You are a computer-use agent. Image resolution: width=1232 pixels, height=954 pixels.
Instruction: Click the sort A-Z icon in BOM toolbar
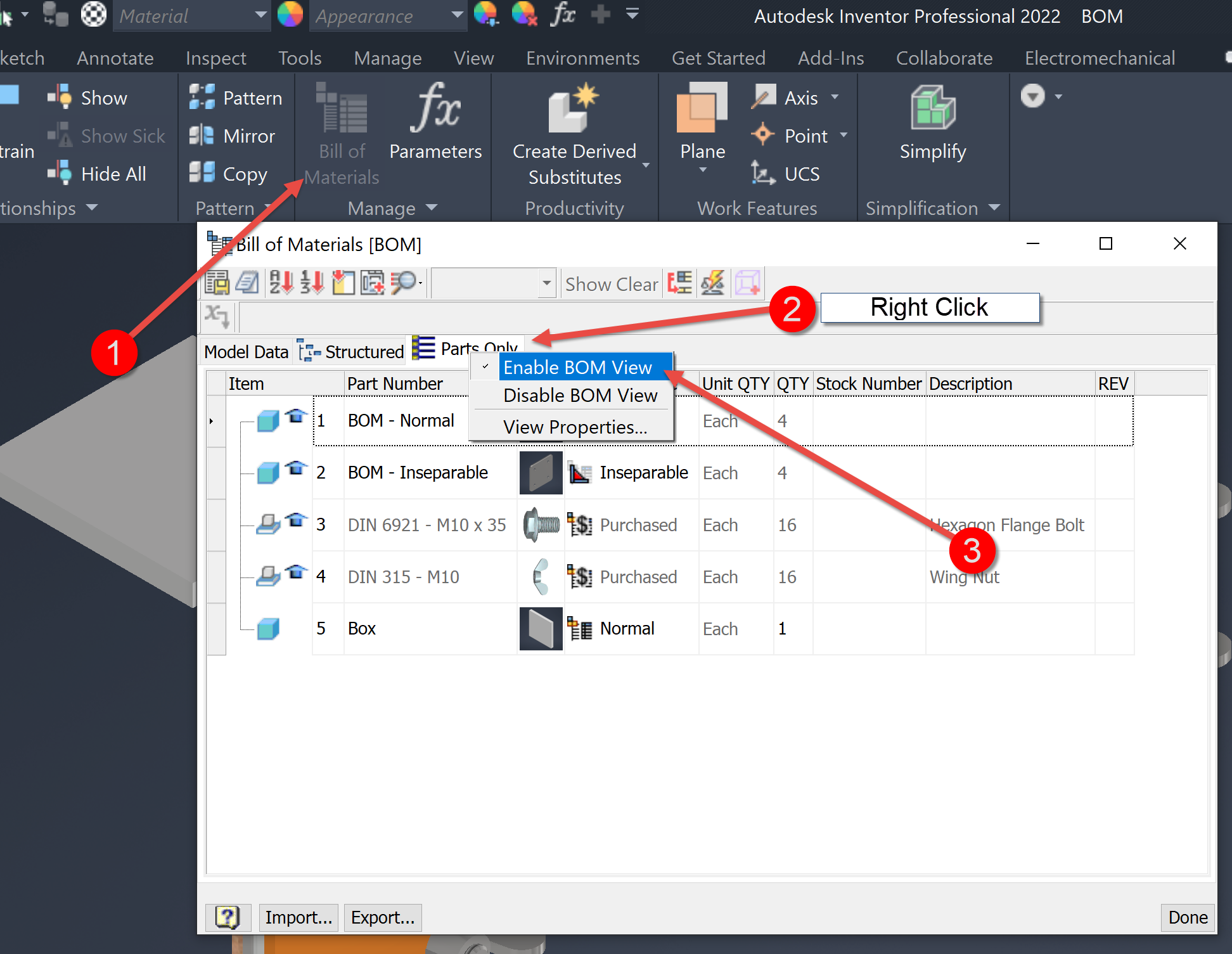point(280,283)
